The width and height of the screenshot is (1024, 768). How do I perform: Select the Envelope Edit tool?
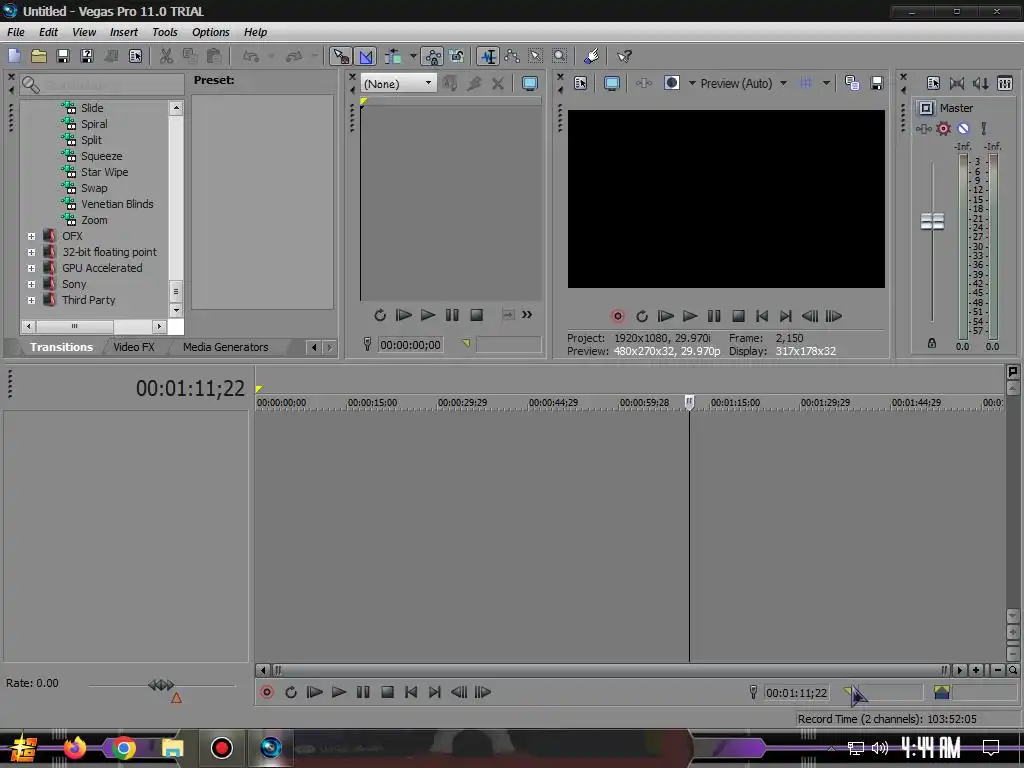[512, 56]
